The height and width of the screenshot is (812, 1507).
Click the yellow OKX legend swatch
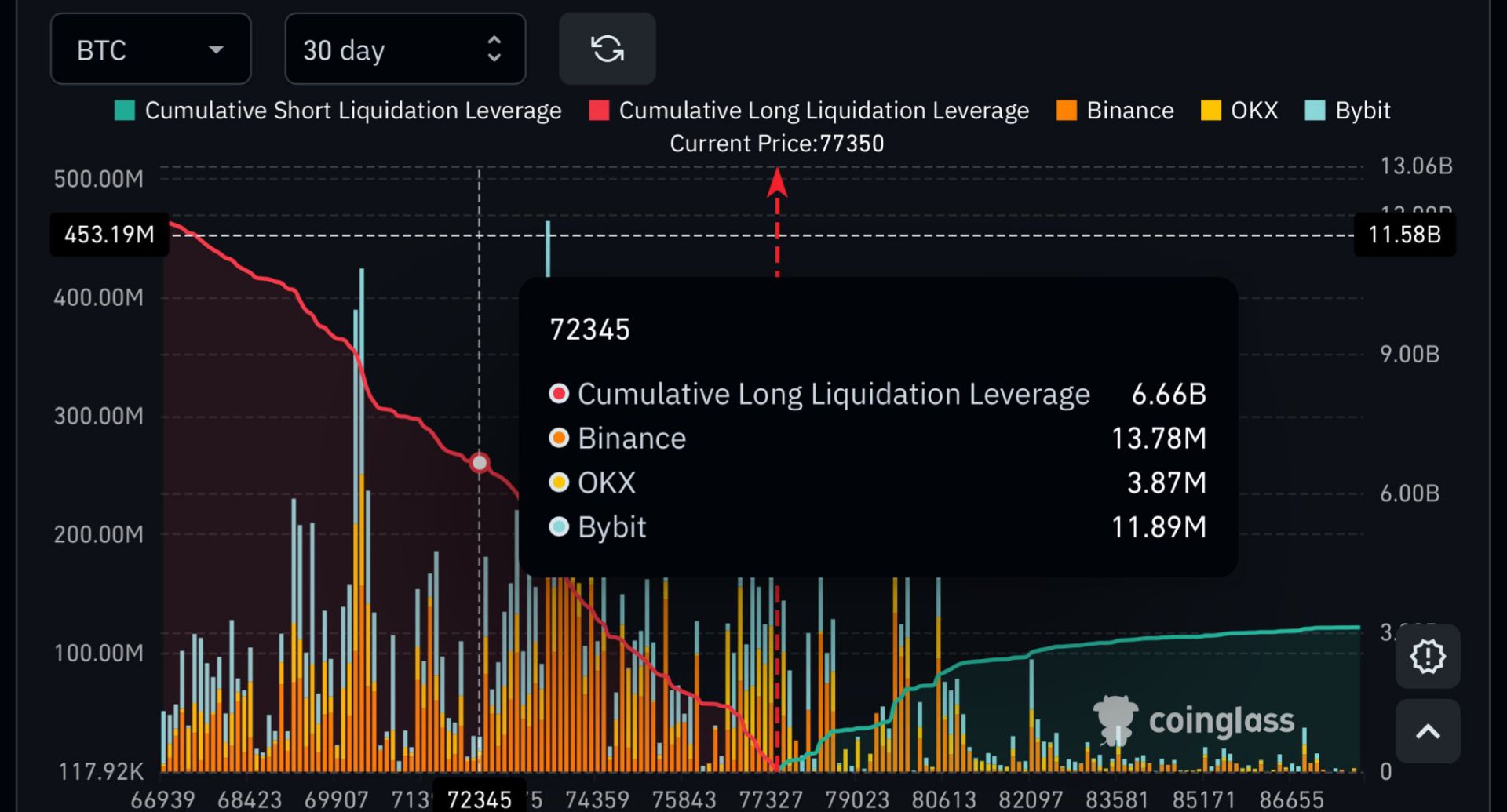[1211, 111]
